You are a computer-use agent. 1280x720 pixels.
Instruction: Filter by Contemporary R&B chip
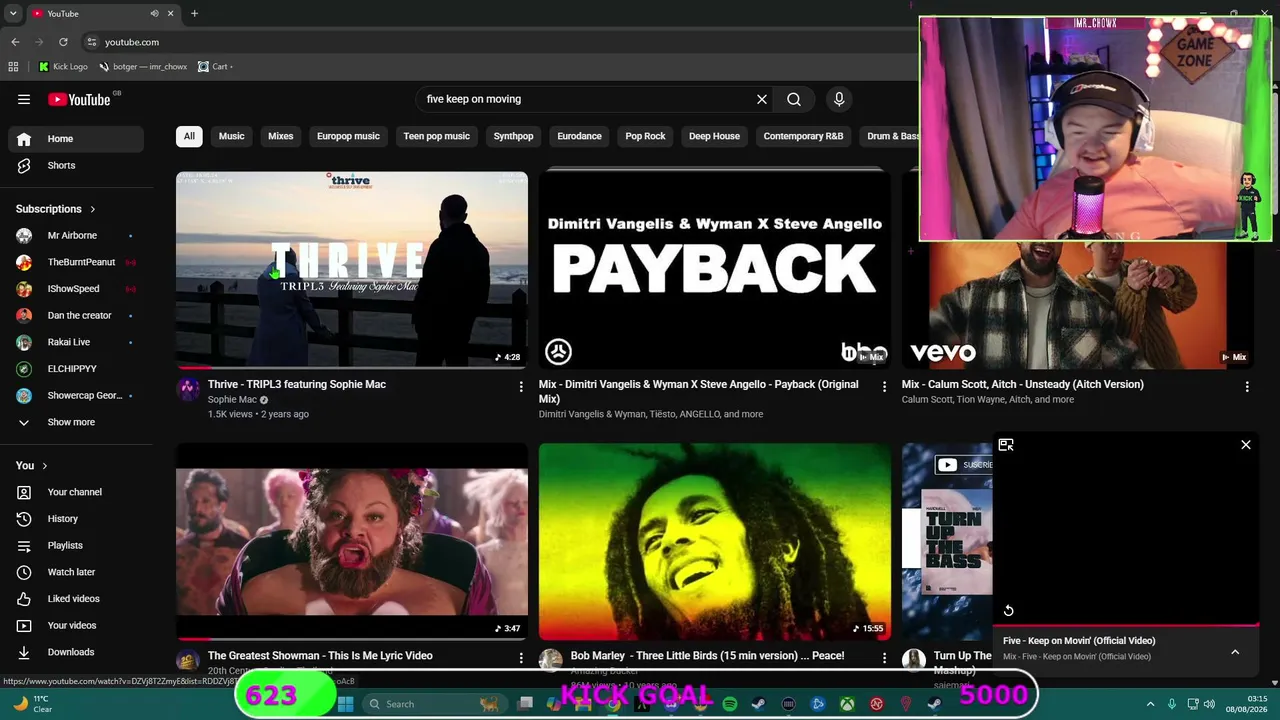pos(803,136)
